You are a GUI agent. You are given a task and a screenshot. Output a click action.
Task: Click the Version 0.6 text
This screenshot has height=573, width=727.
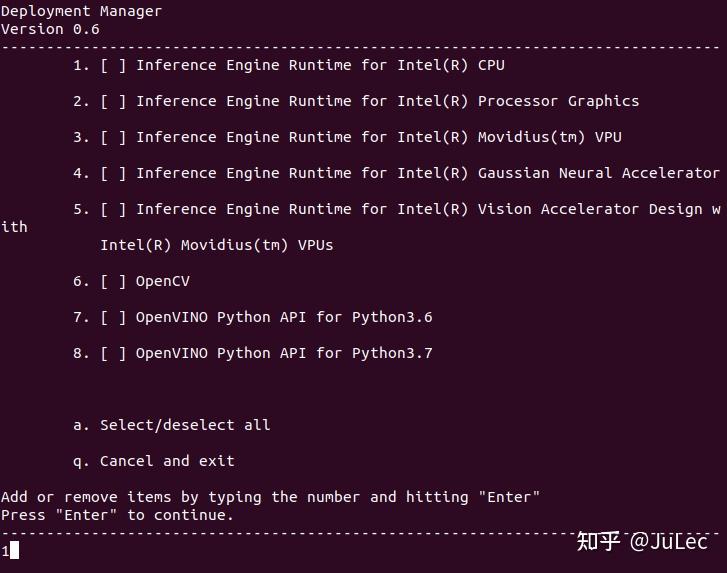pos(50,29)
